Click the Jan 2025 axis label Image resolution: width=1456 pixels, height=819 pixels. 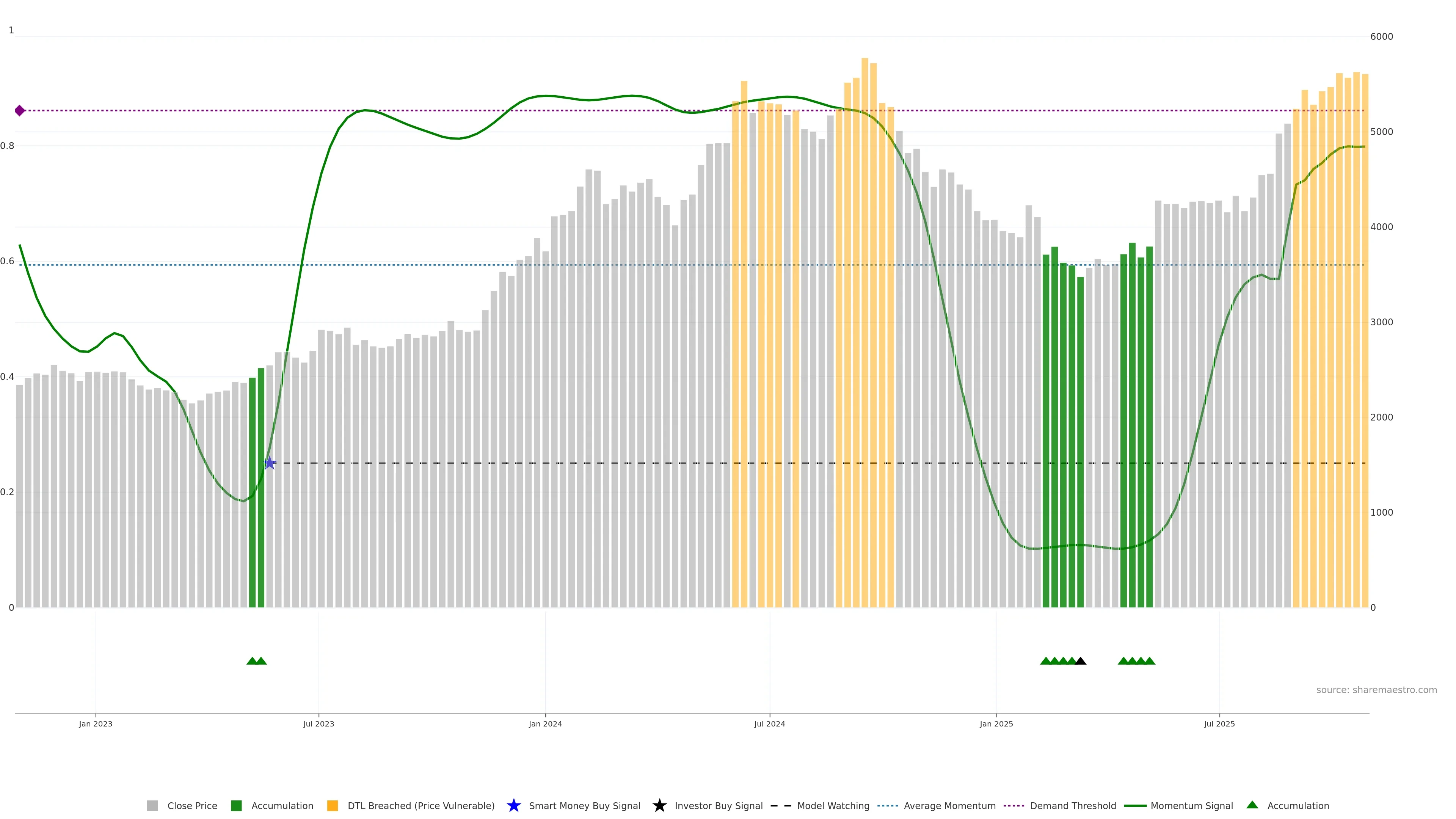(996, 723)
